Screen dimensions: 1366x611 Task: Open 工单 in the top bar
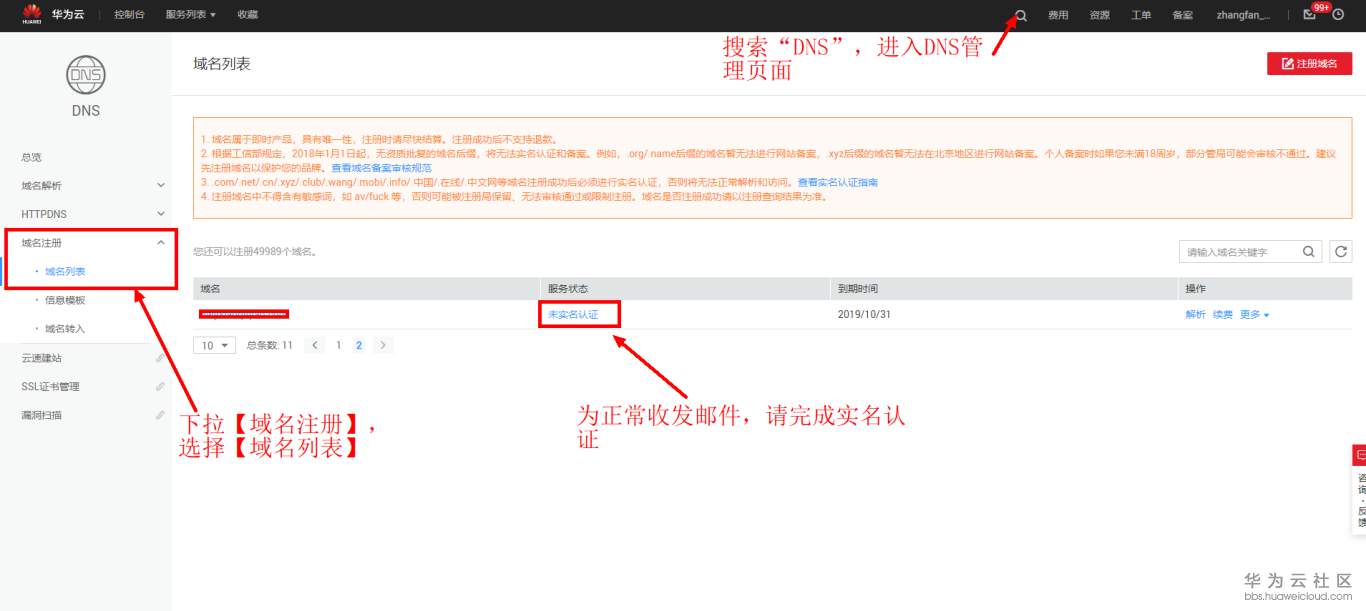point(1141,15)
